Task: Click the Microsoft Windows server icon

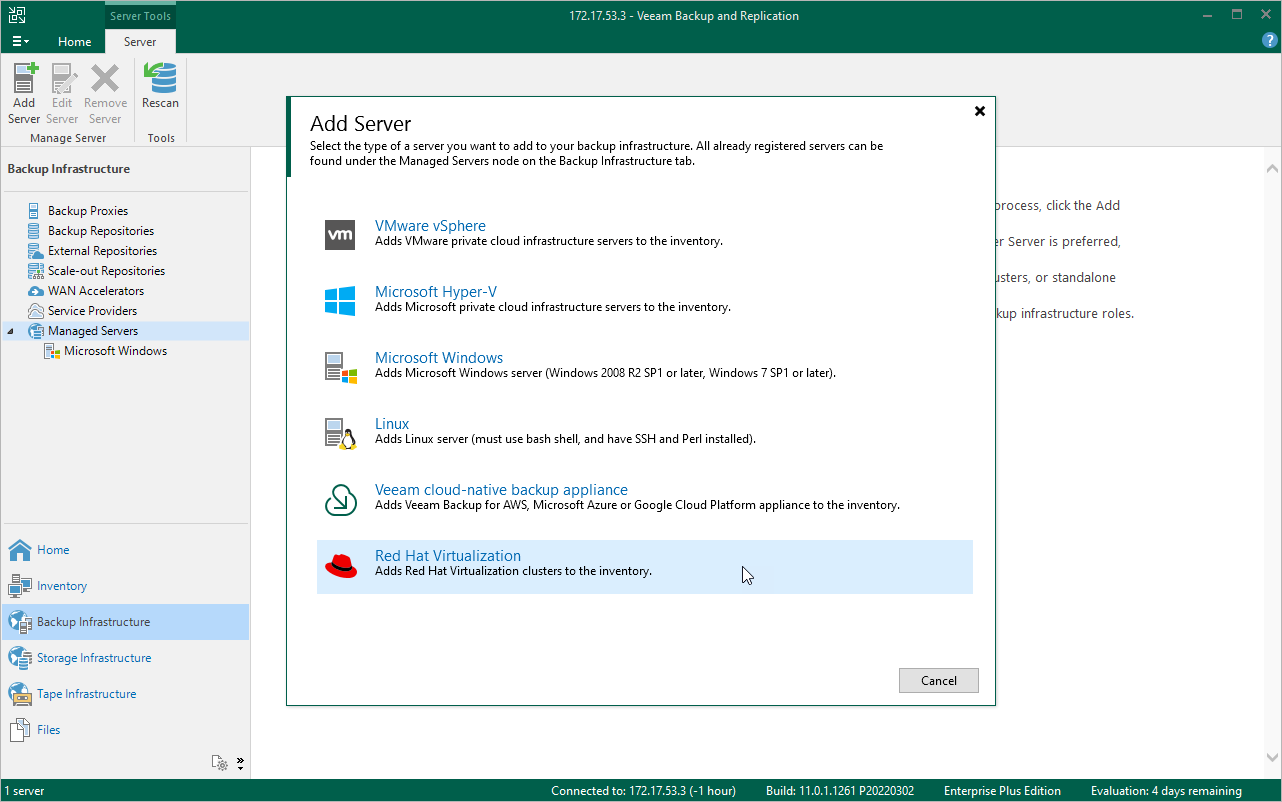Action: click(340, 366)
